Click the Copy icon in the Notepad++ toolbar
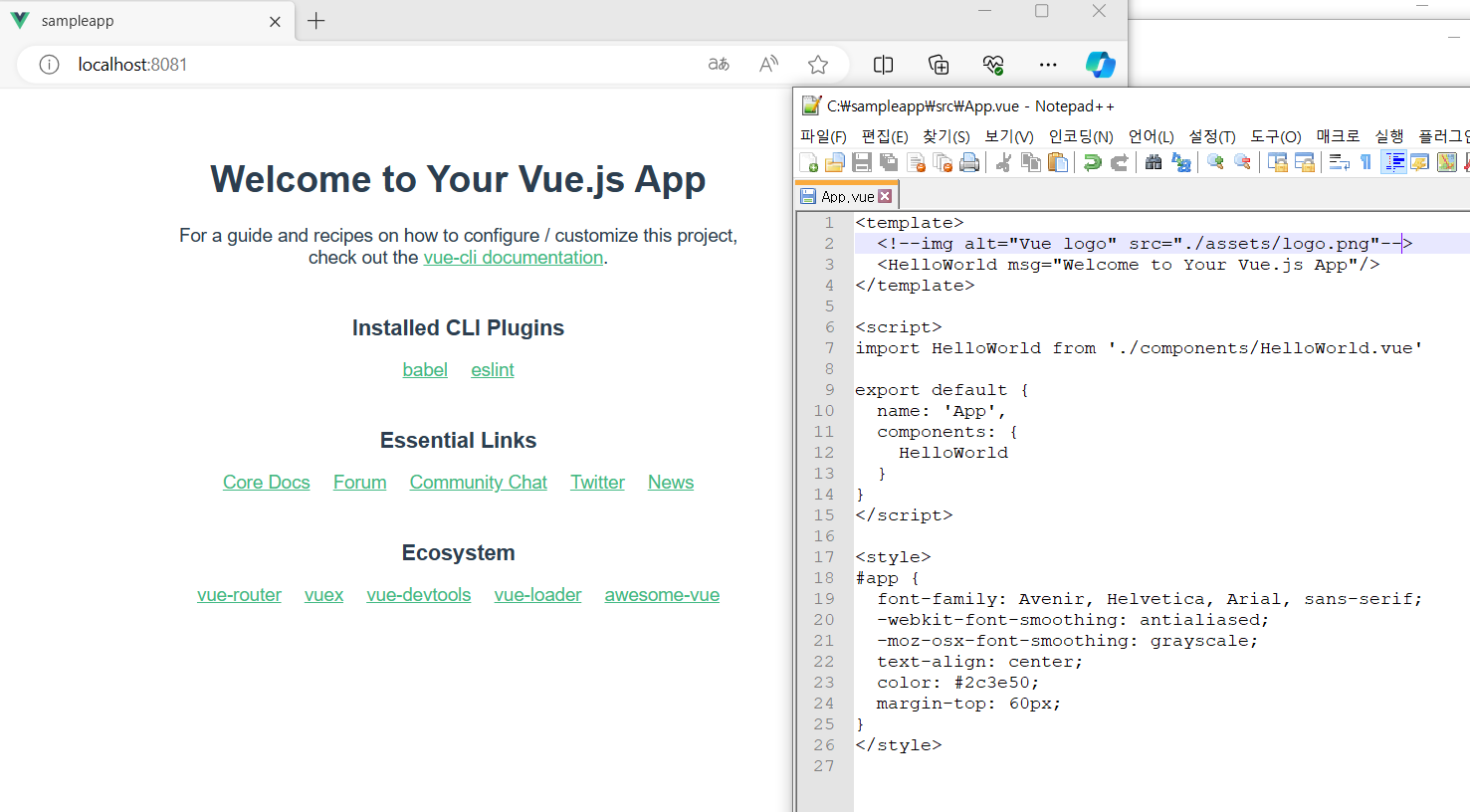 click(1031, 162)
